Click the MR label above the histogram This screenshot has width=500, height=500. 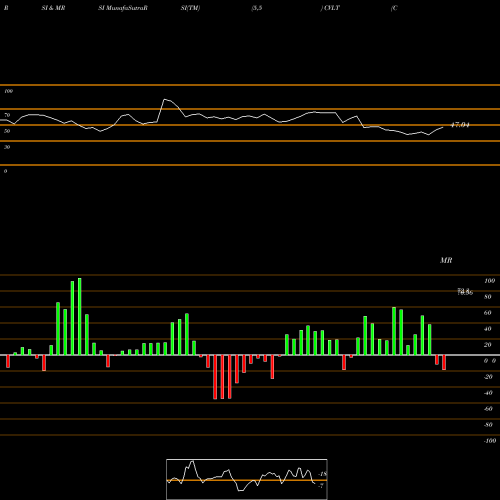(446, 260)
